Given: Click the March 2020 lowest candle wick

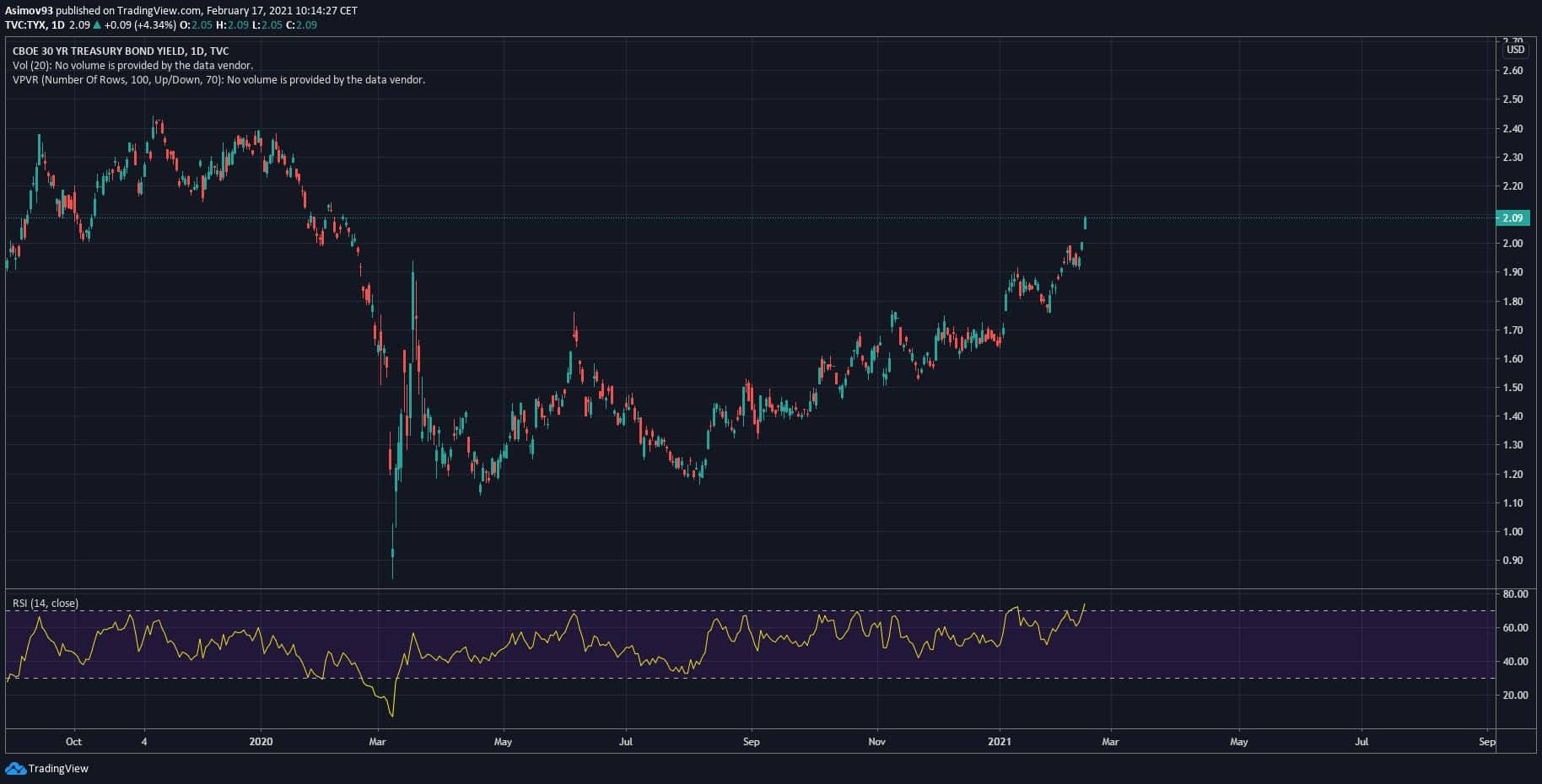Looking at the screenshot, I should point(393,565).
